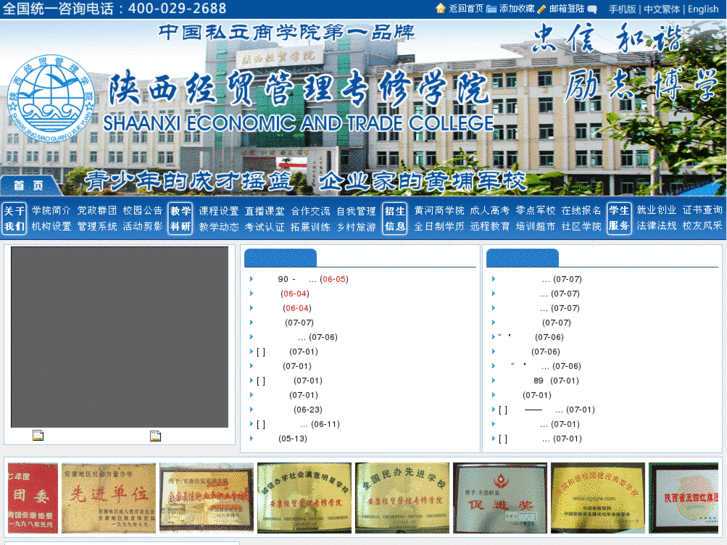The image size is (727, 545).
Task: Click the house icon for 返回首页
Action: point(440,8)
